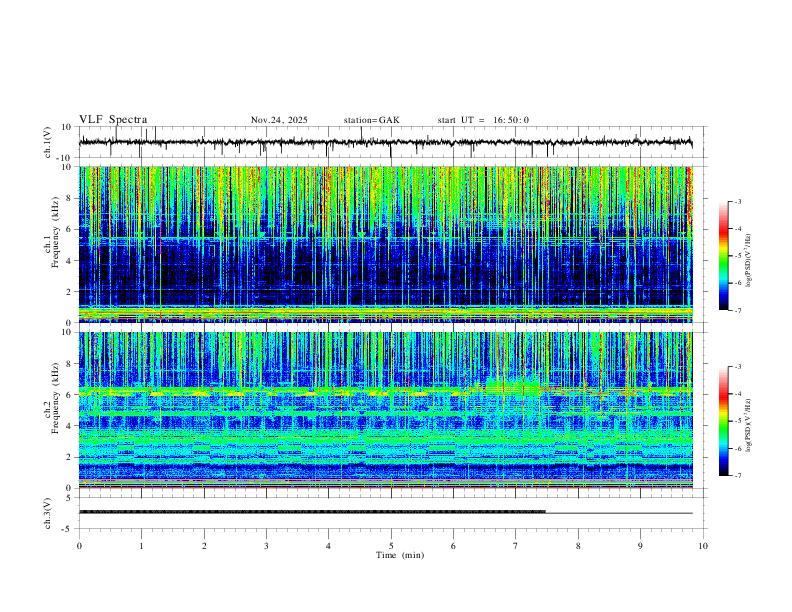Viewport: 792px width, 612px height.
Task: Click the '-3' label on ch.1 colorbar
Action: tap(737, 201)
